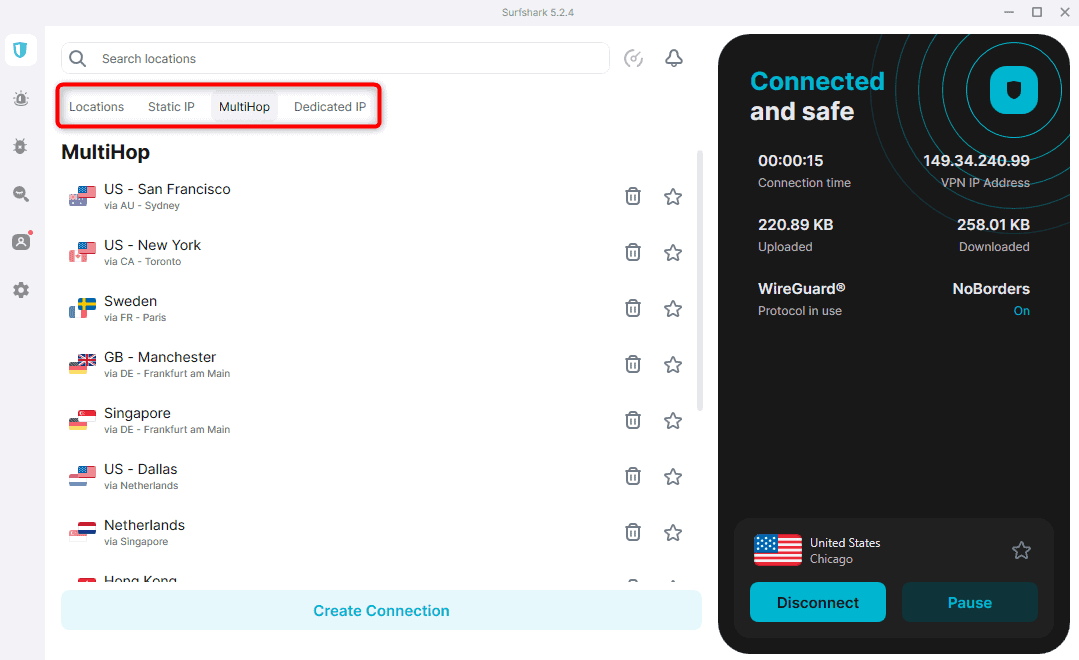
Task: Switch to the Locations tab
Action: [96, 107]
